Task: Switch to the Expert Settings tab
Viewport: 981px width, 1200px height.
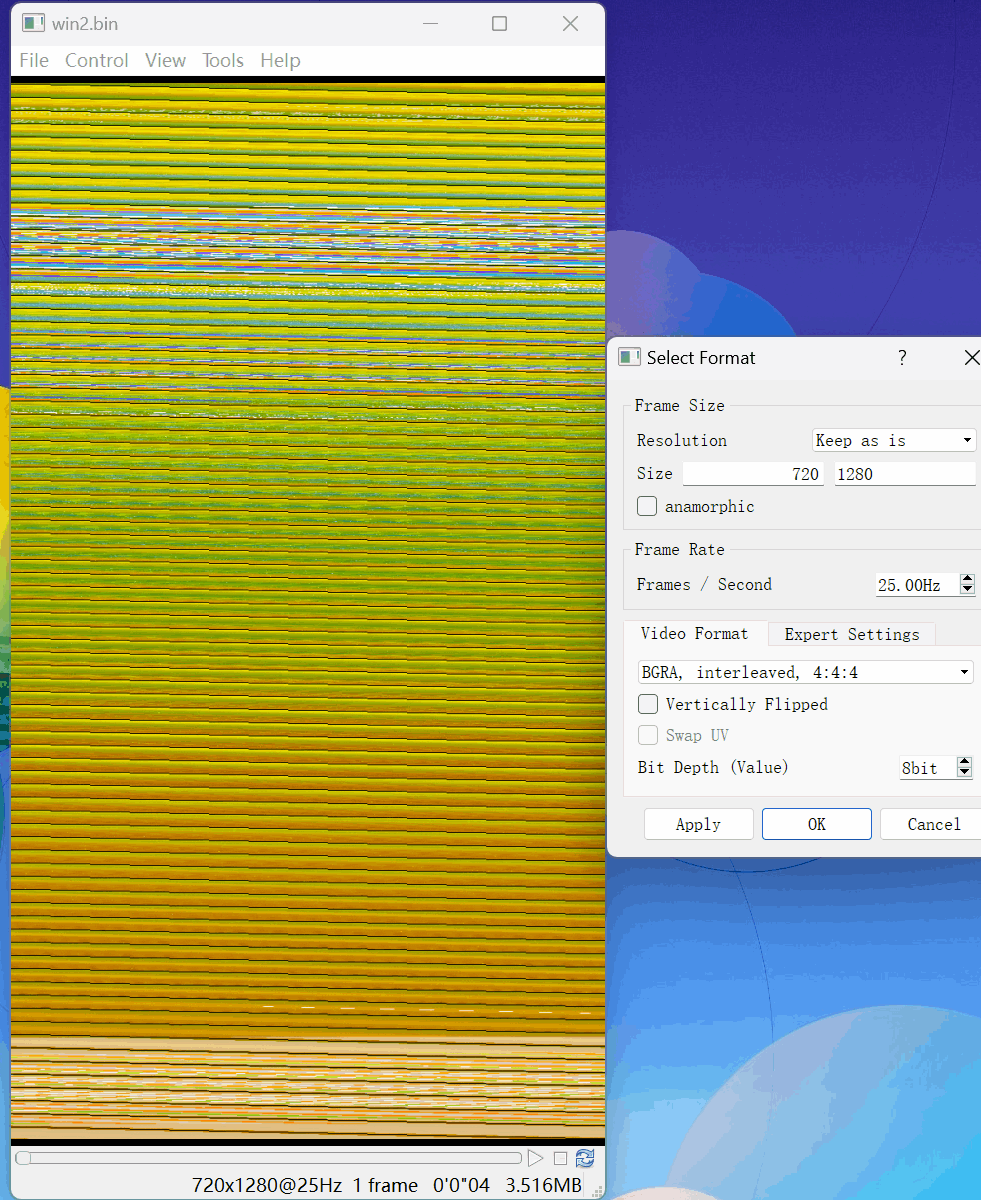Action: [852, 634]
